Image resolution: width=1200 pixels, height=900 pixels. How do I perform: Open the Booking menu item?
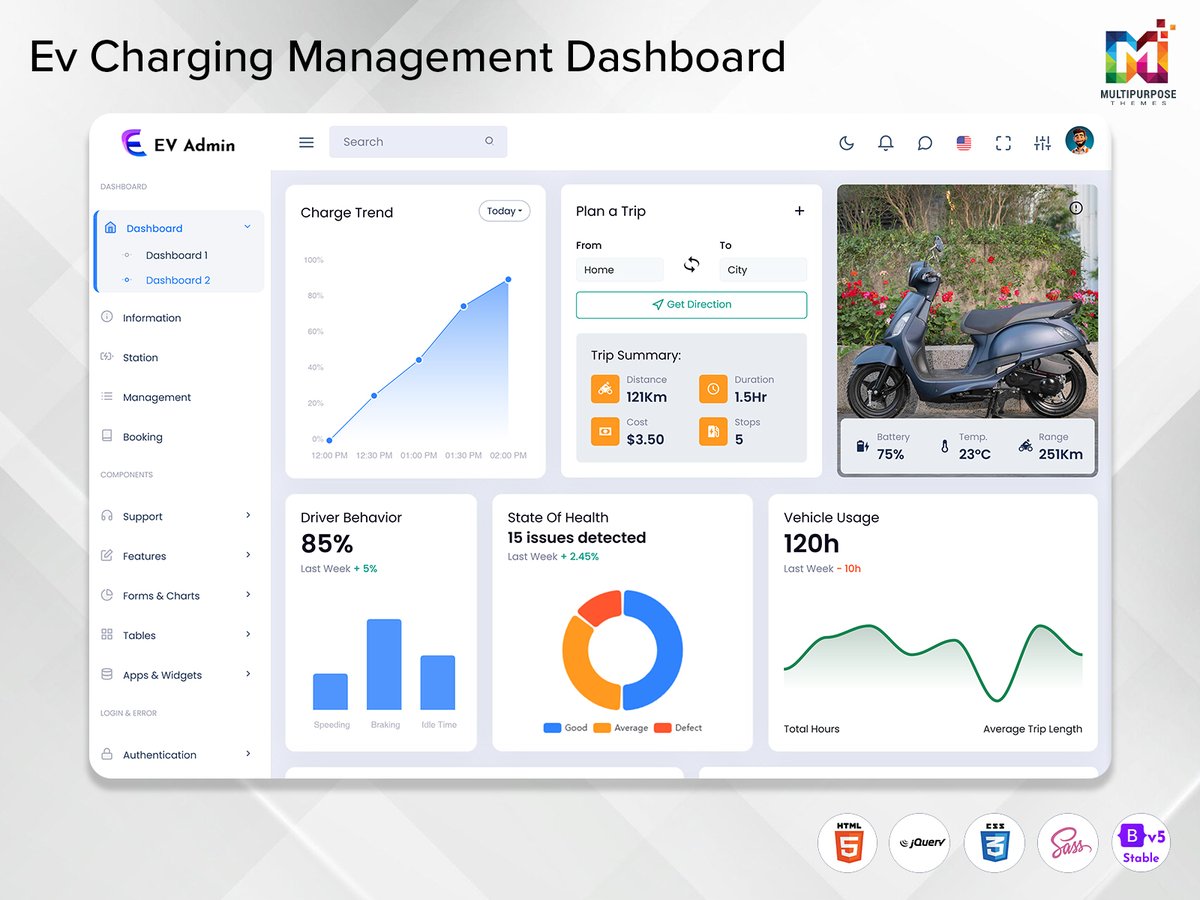tap(142, 437)
